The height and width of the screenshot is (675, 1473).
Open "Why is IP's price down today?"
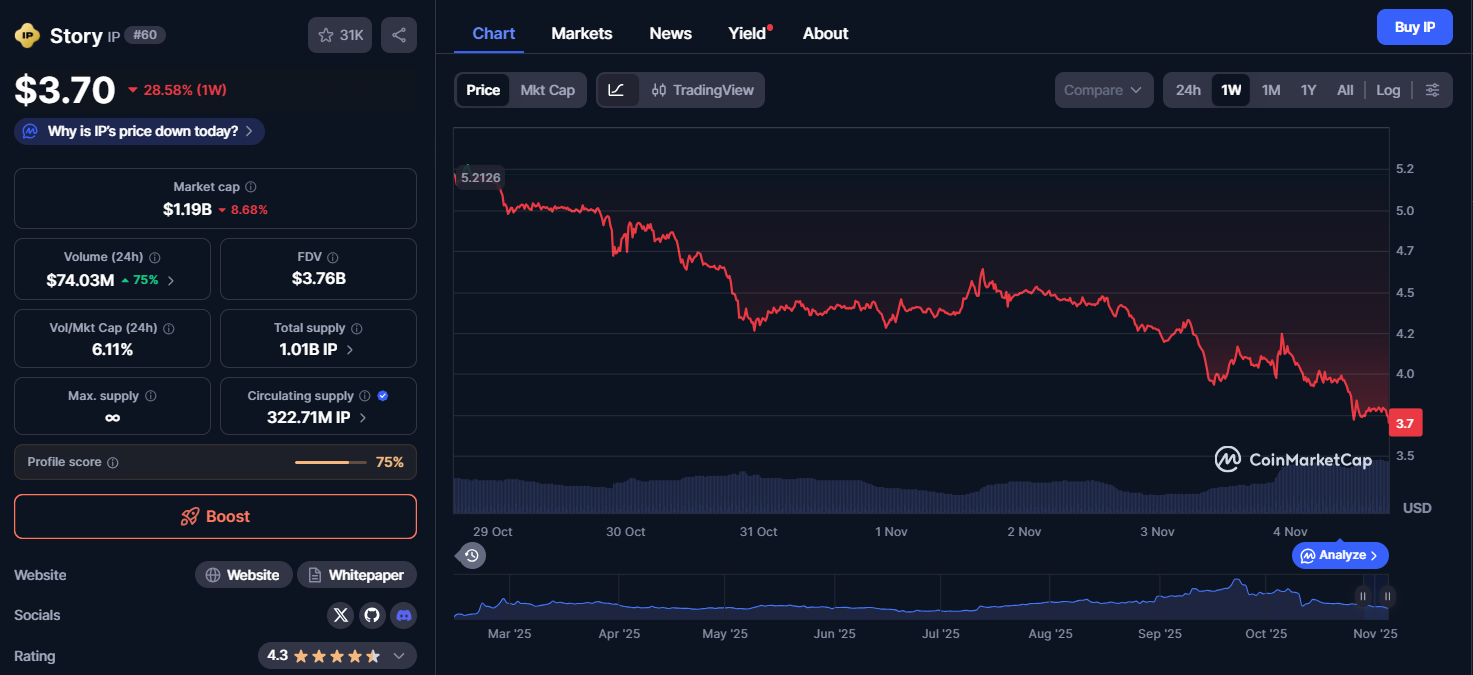138,131
